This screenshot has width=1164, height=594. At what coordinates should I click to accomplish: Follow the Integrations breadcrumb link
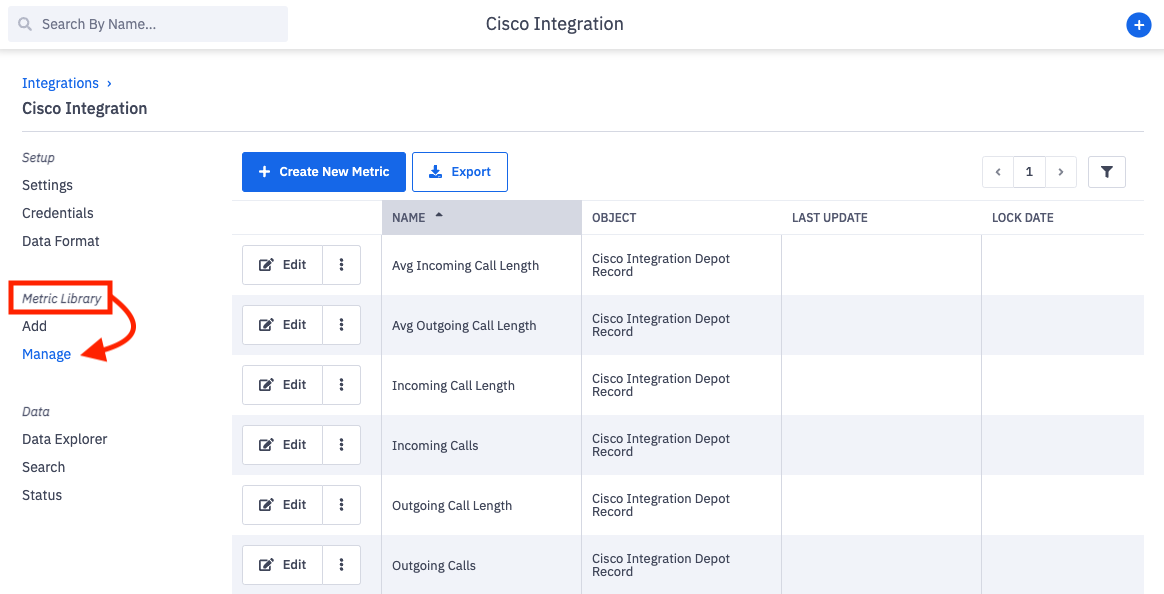click(x=60, y=83)
